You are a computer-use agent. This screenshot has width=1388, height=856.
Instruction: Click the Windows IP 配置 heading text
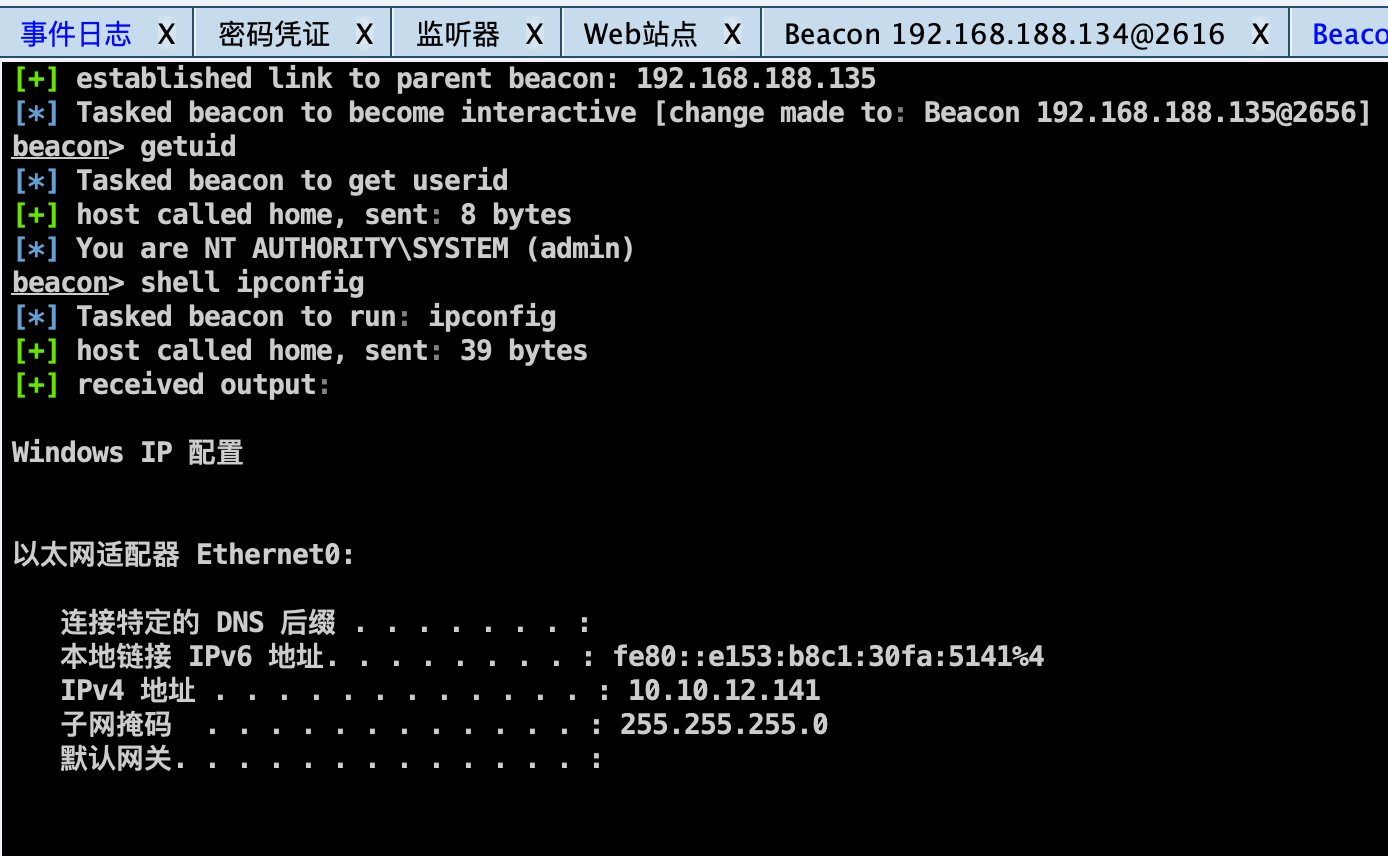(128, 452)
